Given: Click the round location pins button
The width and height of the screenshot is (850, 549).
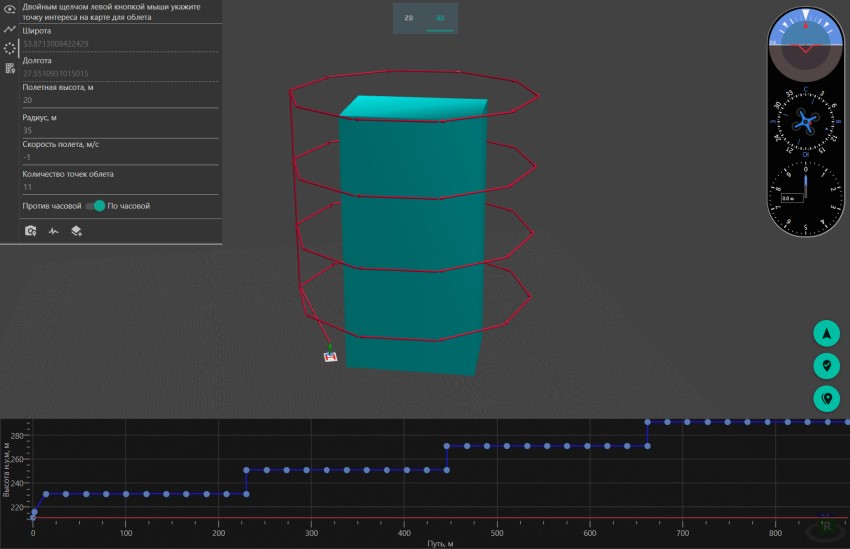Looking at the screenshot, I should (826, 398).
